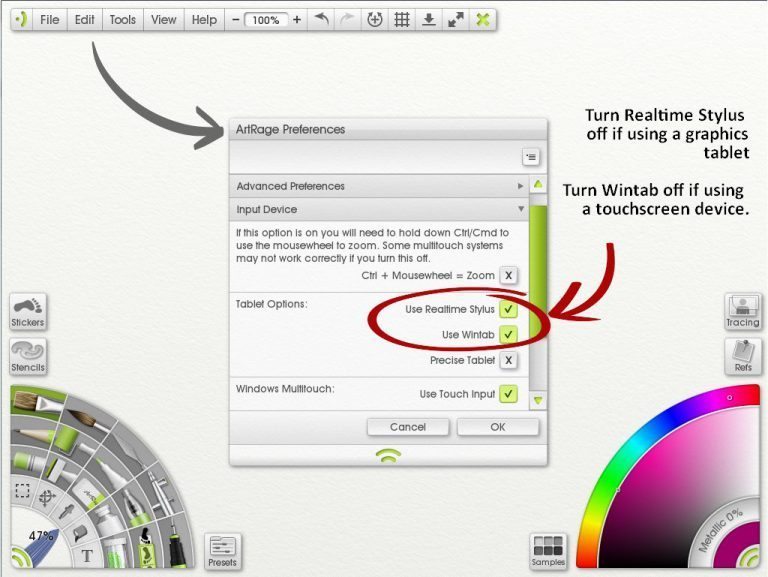The height and width of the screenshot is (577, 768).
Task: Select the Palette Knife tool
Action: 131,453
